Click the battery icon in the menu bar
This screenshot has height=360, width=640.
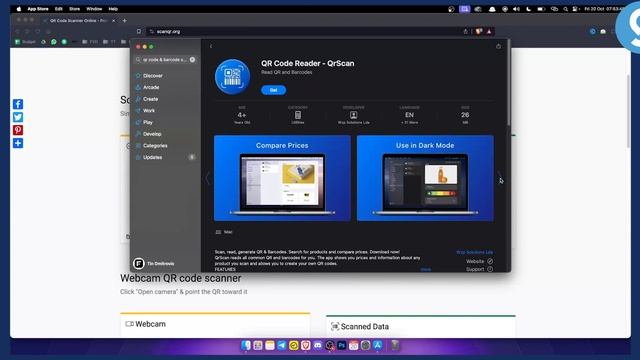(541, 9)
